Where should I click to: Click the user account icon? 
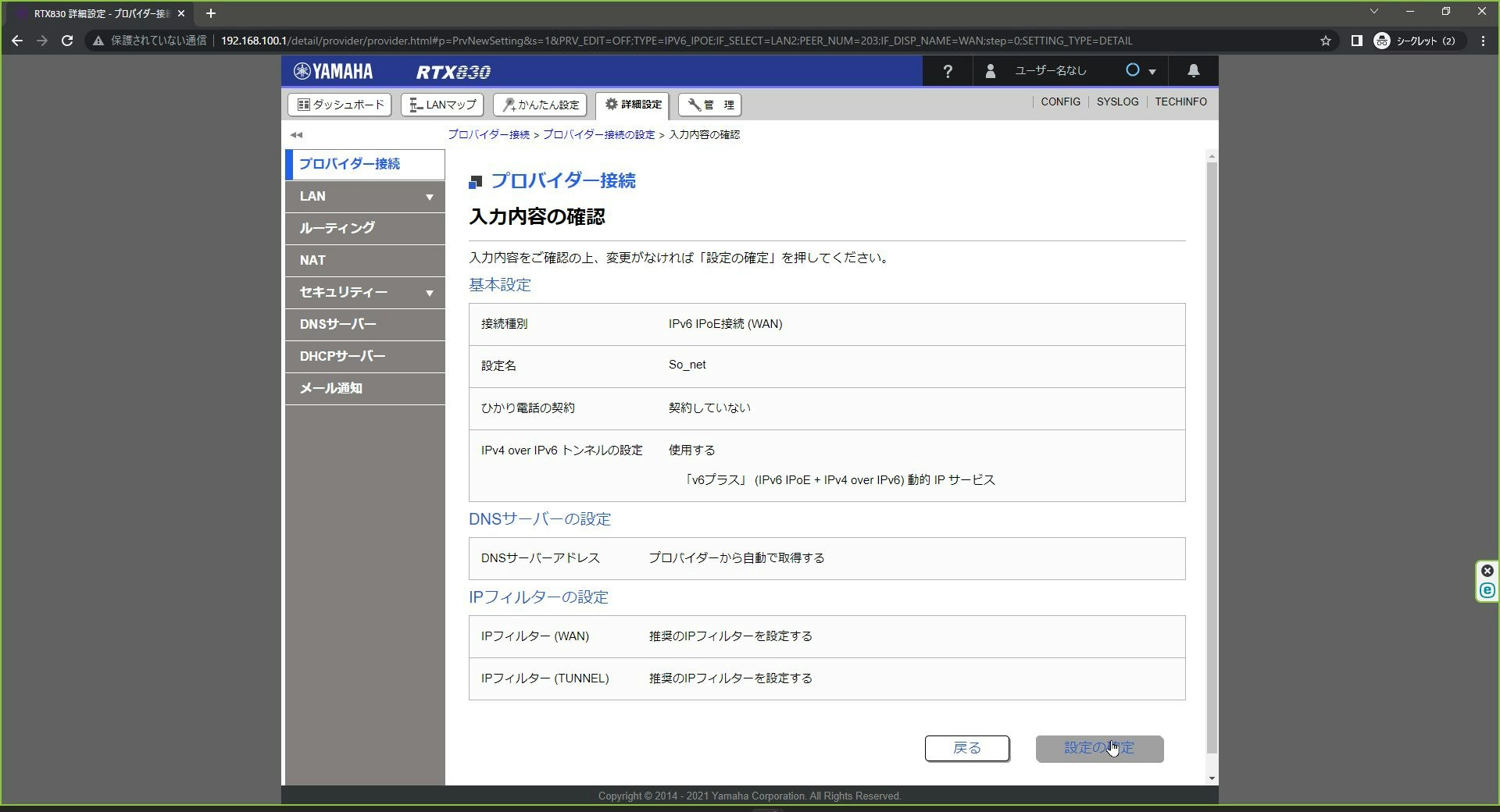pyautogui.click(x=990, y=70)
